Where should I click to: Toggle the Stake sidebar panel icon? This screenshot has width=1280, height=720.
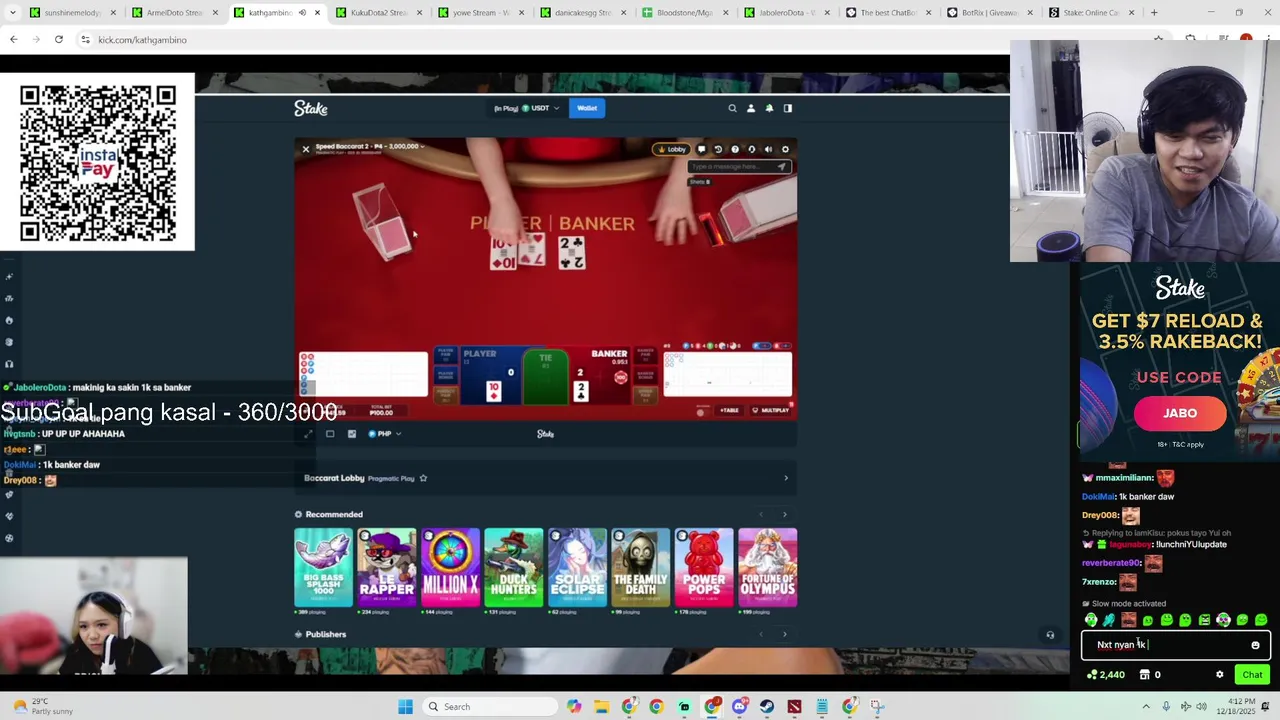[788, 108]
